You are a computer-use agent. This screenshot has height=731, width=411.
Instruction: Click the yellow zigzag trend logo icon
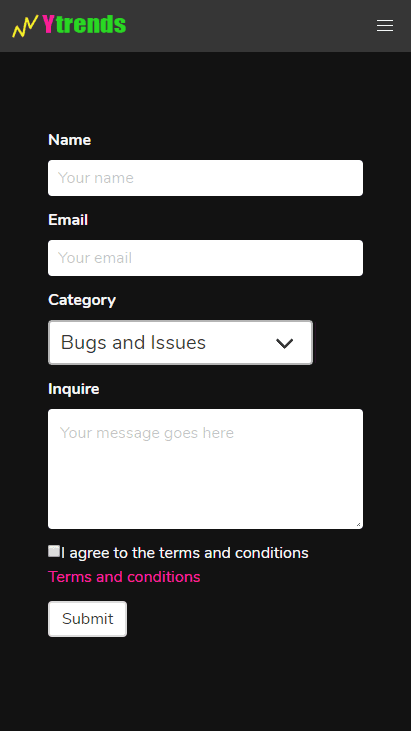coord(25,26)
